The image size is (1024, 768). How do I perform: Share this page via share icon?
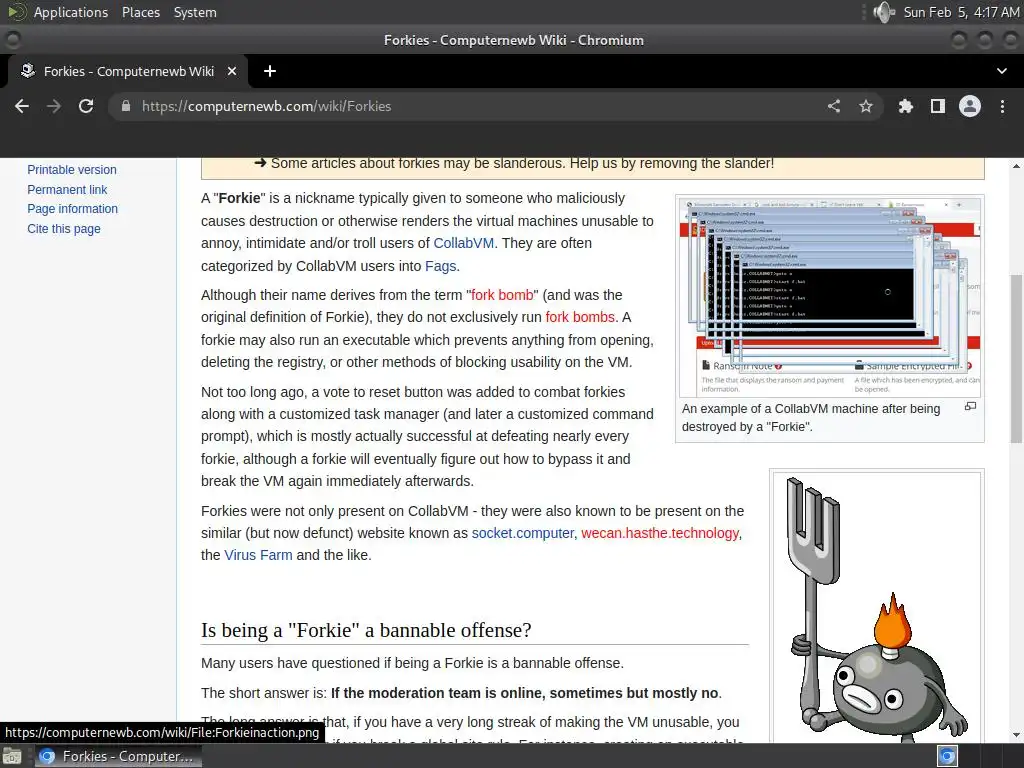(x=834, y=106)
